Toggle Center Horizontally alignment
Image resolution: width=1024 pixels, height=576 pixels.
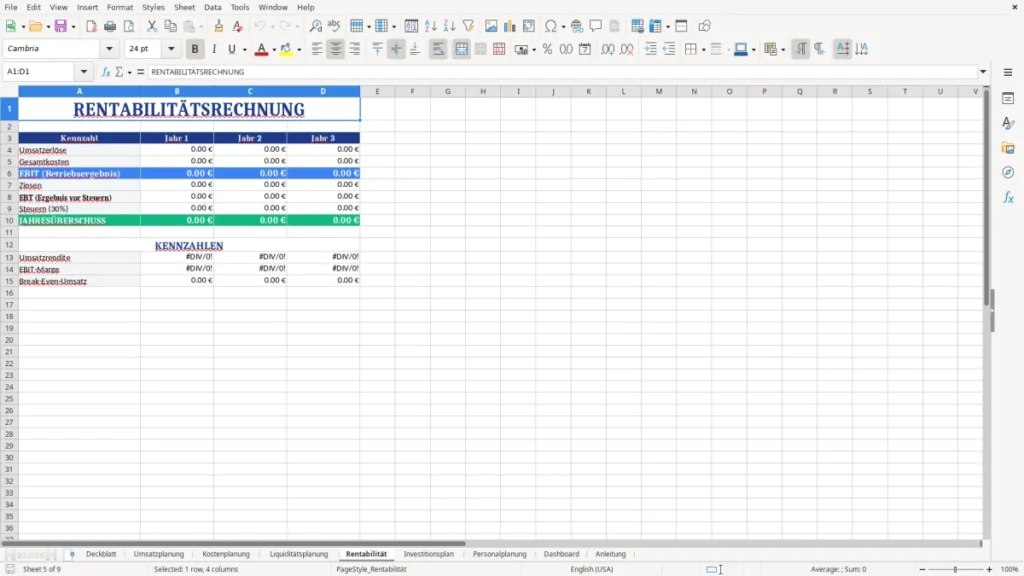(x=336, y=49)
